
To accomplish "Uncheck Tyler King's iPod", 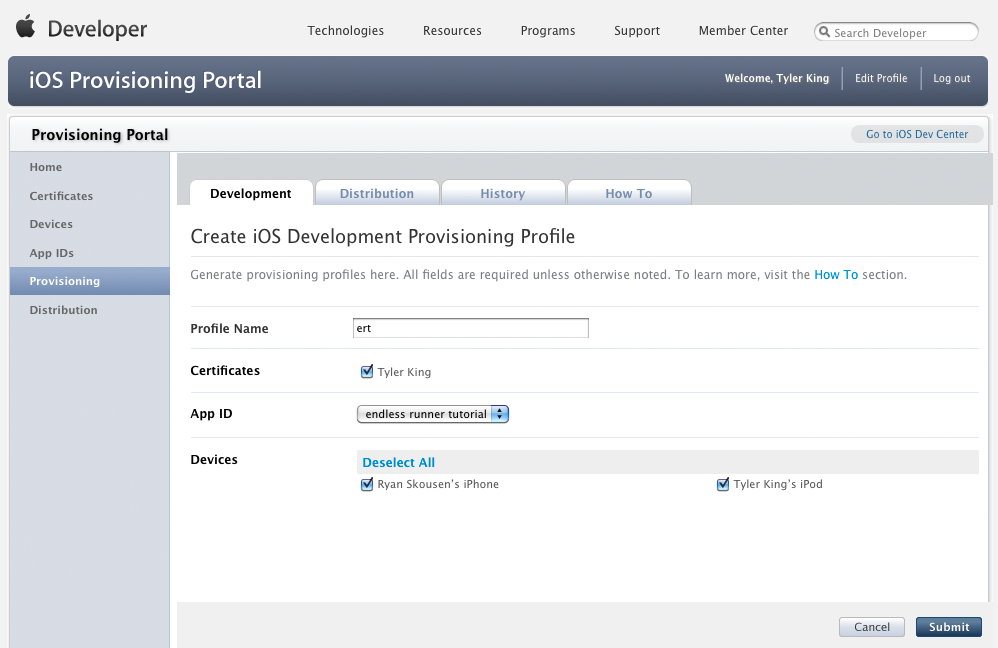I will pyautogui.click(x=722, y=484).
